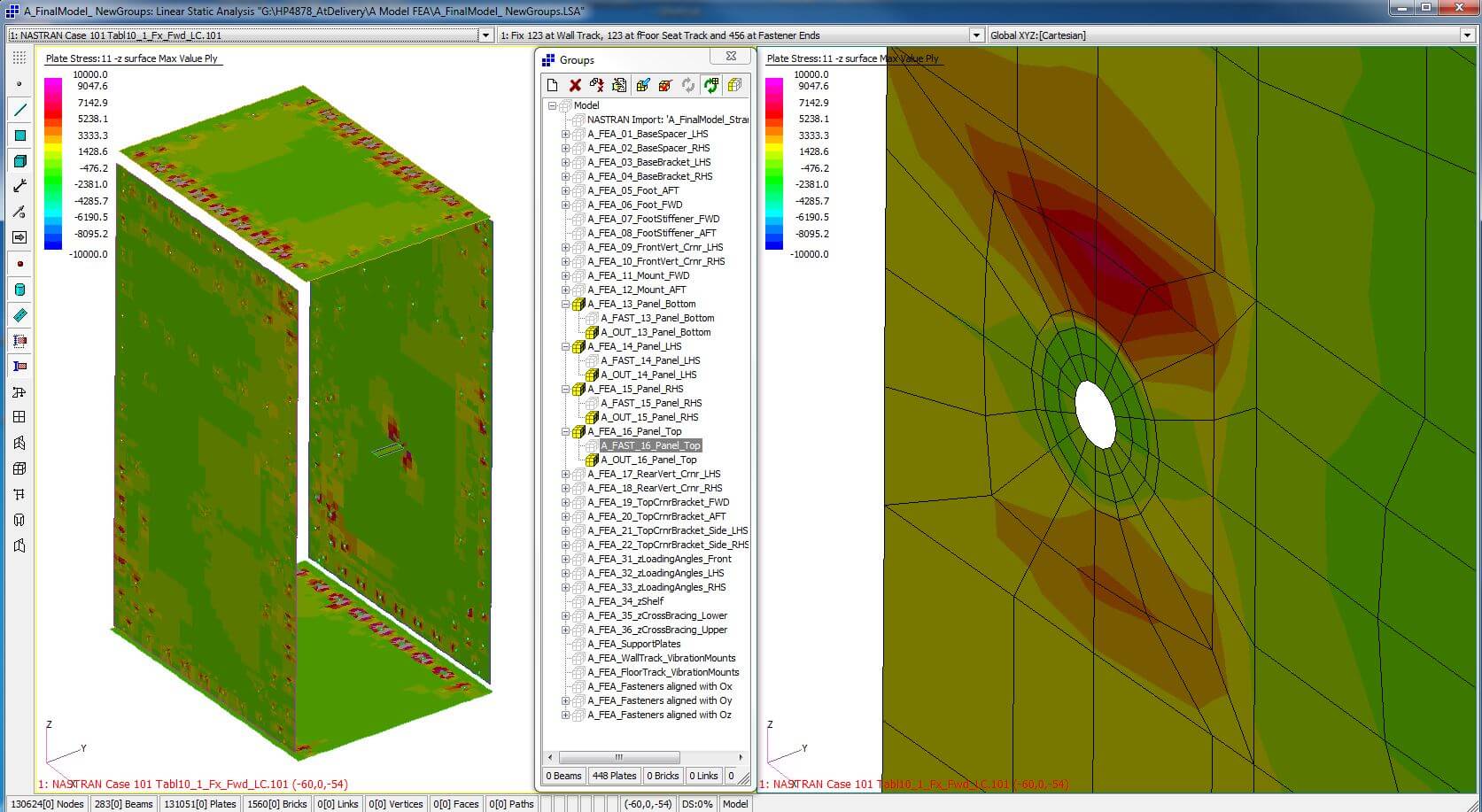
Task: Toggle visibility cube for A_FAST_16_Panel_Top
Action: 592,445
